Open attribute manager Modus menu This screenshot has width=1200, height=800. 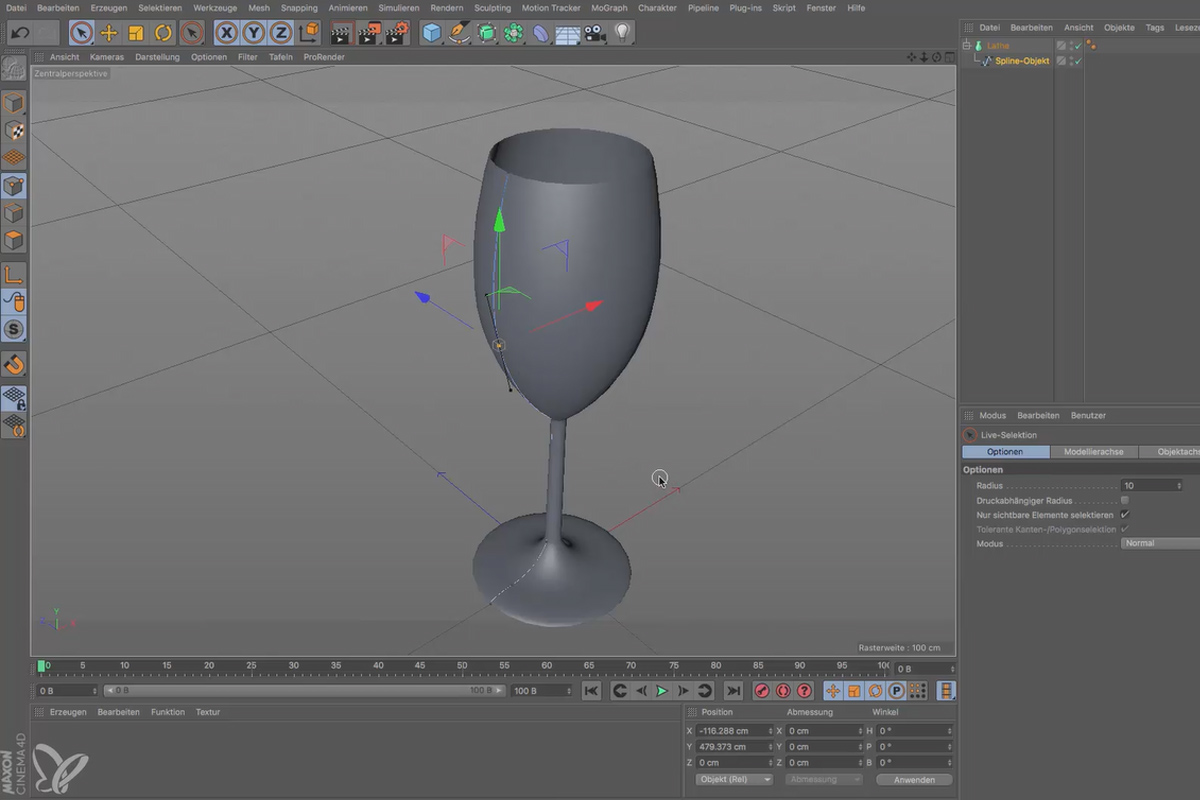[x=992, y=415]
